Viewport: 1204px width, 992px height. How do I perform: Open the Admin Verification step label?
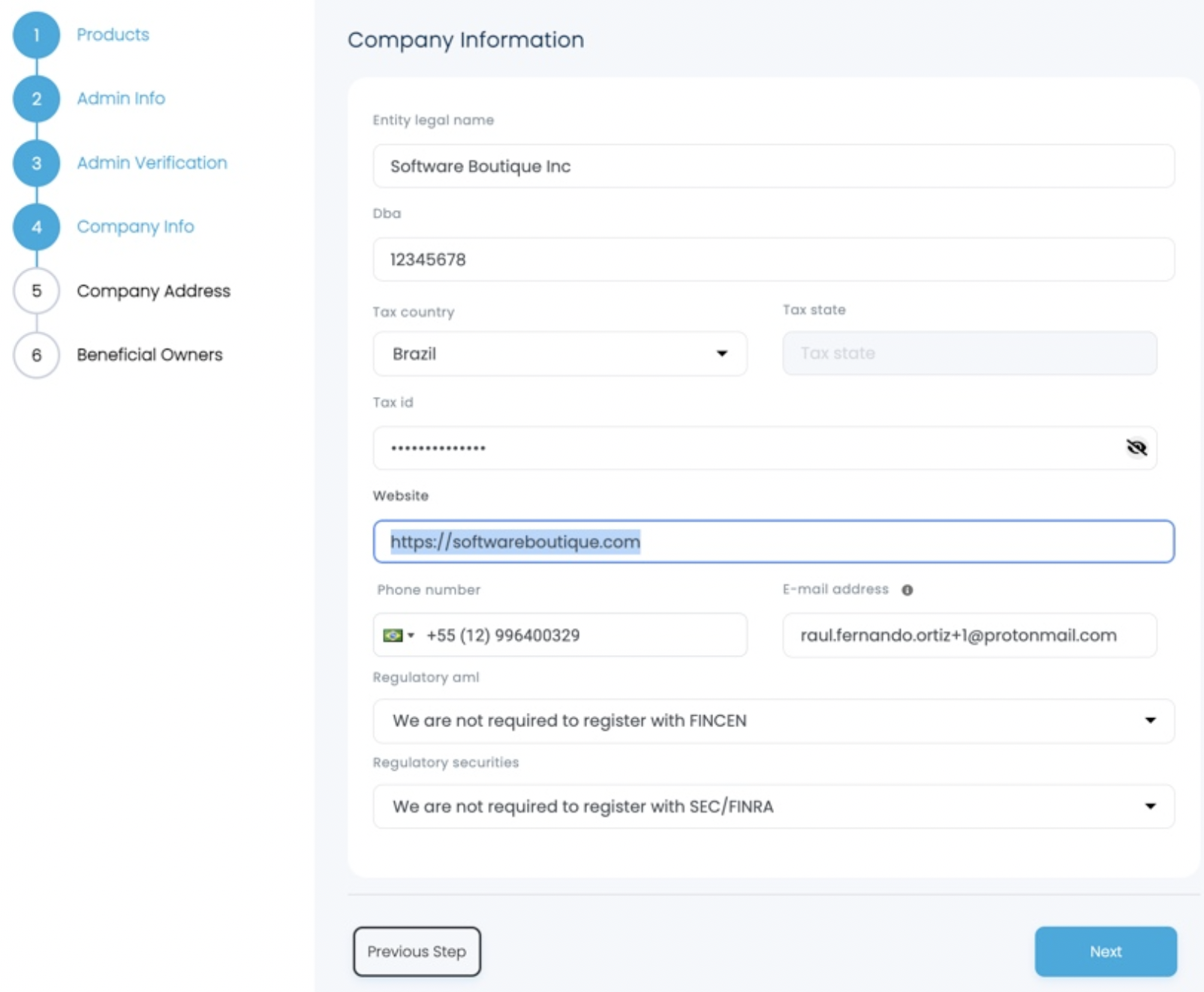click(x=152, y=163)
